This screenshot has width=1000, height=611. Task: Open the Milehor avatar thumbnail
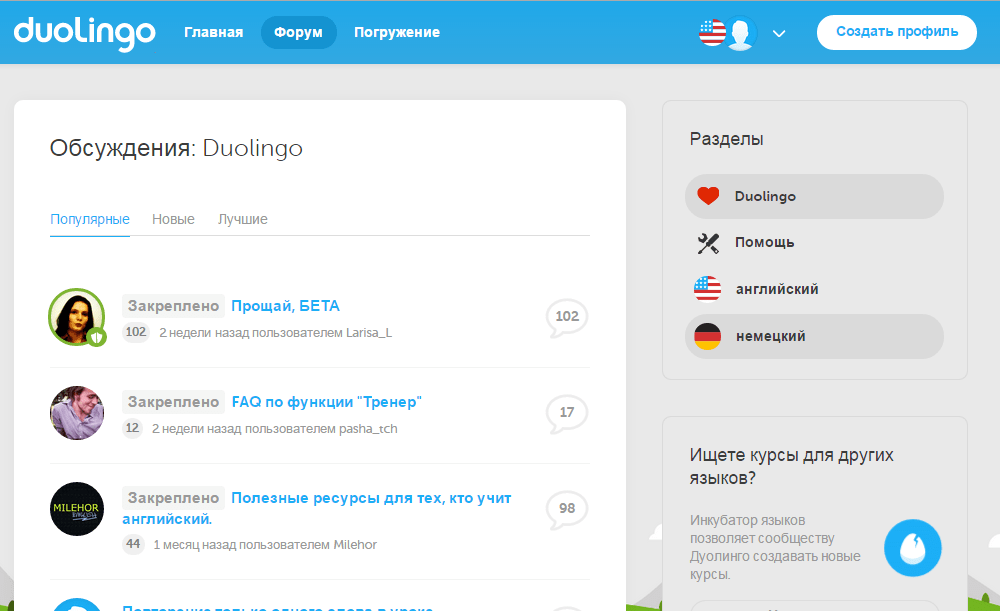click(77, 509)
